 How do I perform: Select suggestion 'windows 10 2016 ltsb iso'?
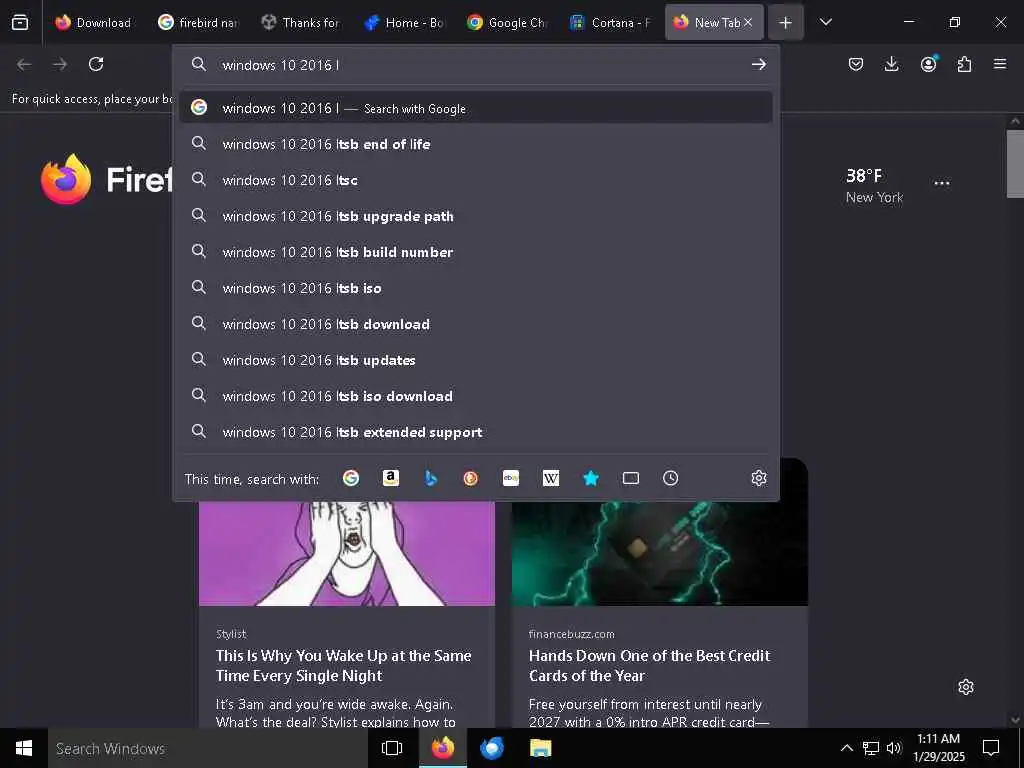476,287
